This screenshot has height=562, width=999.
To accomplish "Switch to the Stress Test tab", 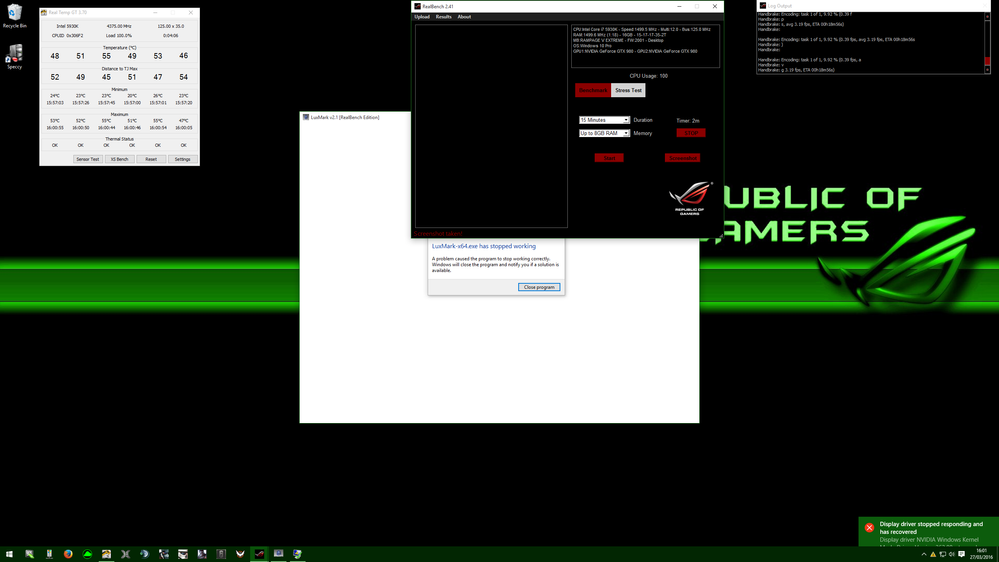I will click(628, 90).
